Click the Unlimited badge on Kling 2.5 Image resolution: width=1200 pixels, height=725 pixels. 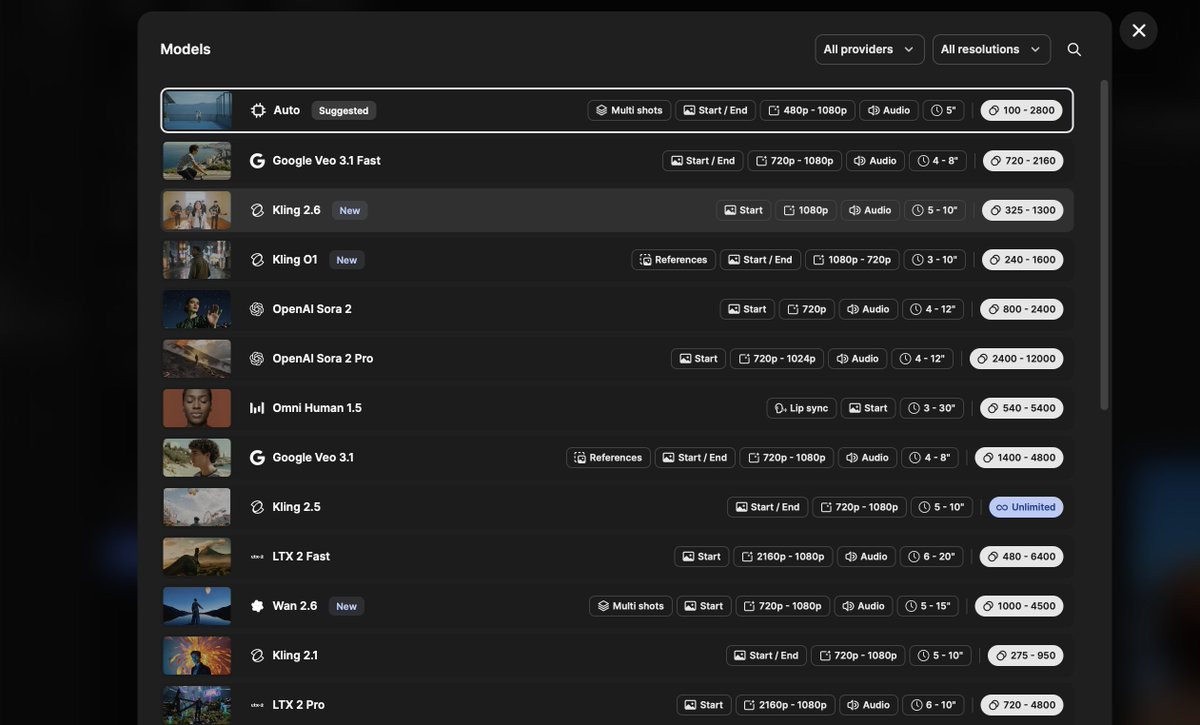pos(1026,507)
